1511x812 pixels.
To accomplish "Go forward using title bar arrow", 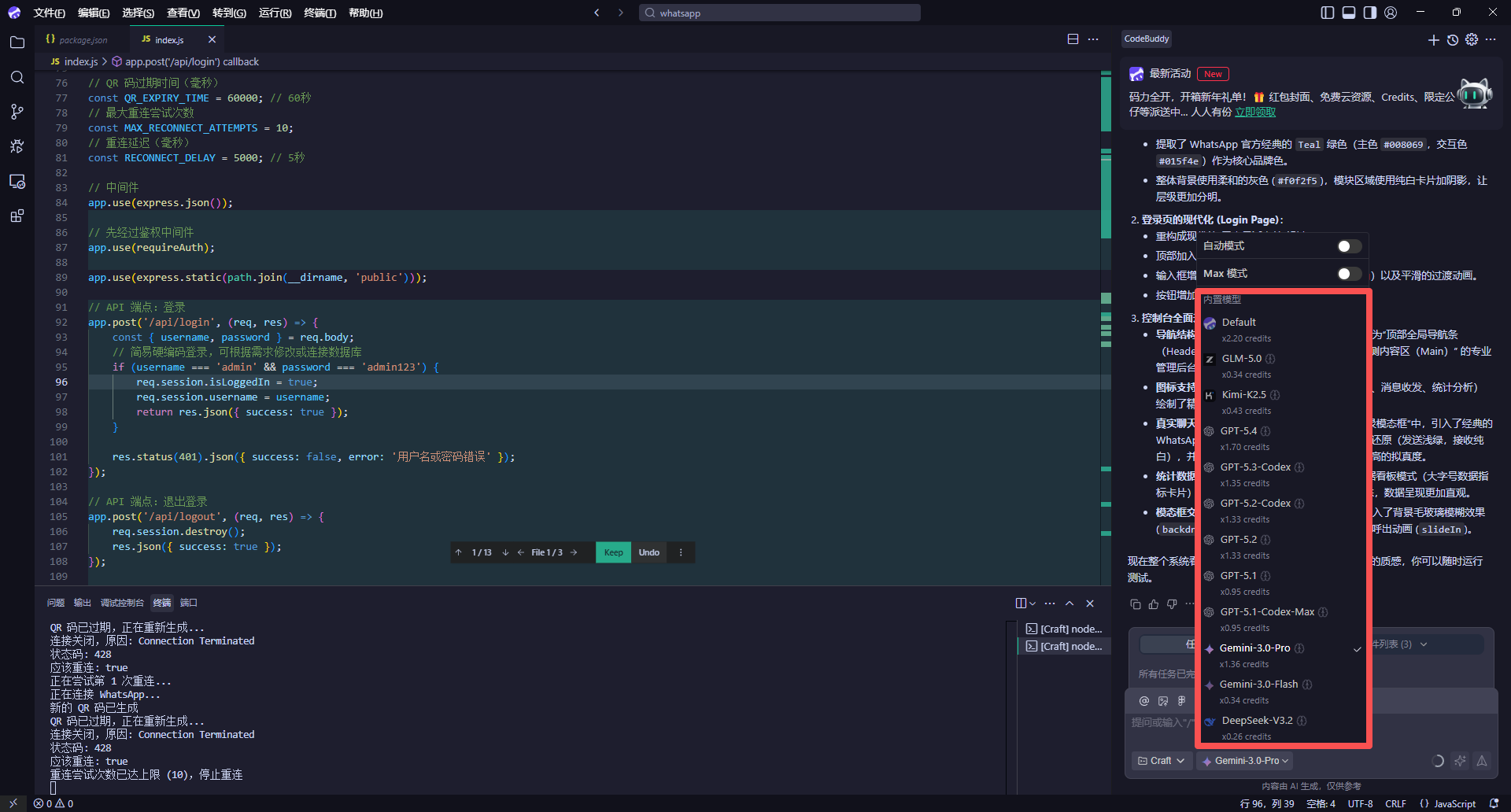I will point(621,13).
